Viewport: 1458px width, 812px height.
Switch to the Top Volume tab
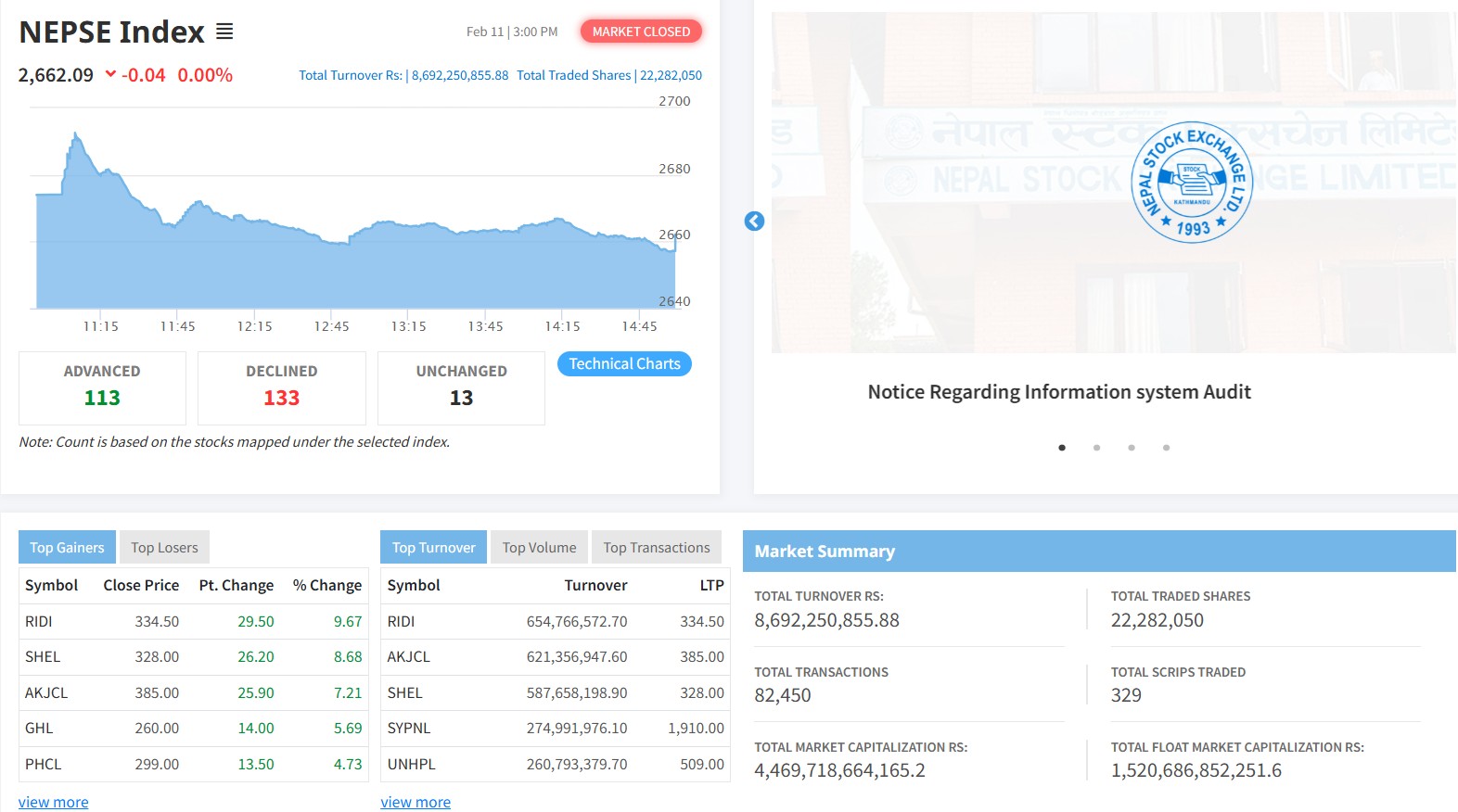point(539,548)
